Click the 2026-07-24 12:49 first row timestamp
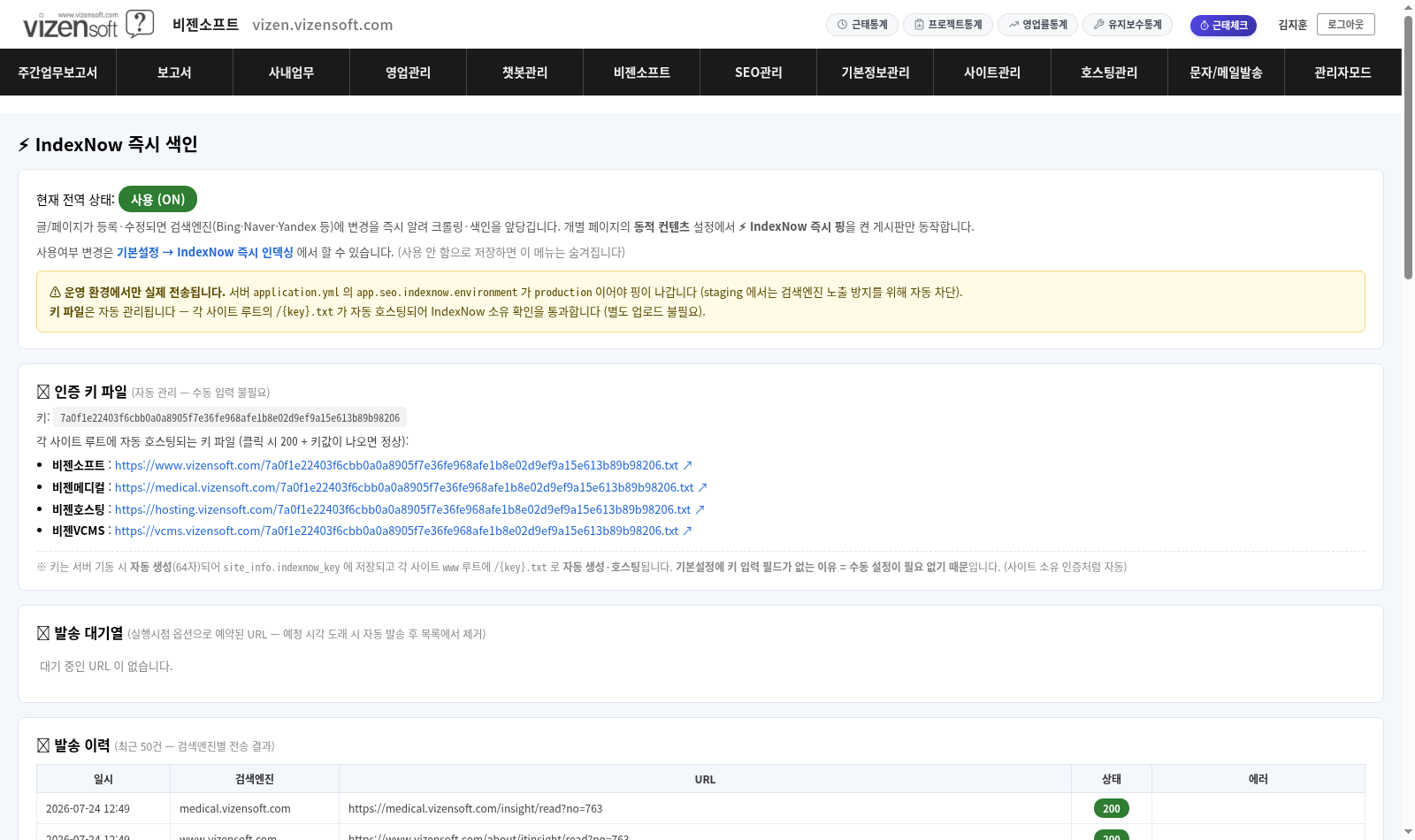 tap(88, 808)
